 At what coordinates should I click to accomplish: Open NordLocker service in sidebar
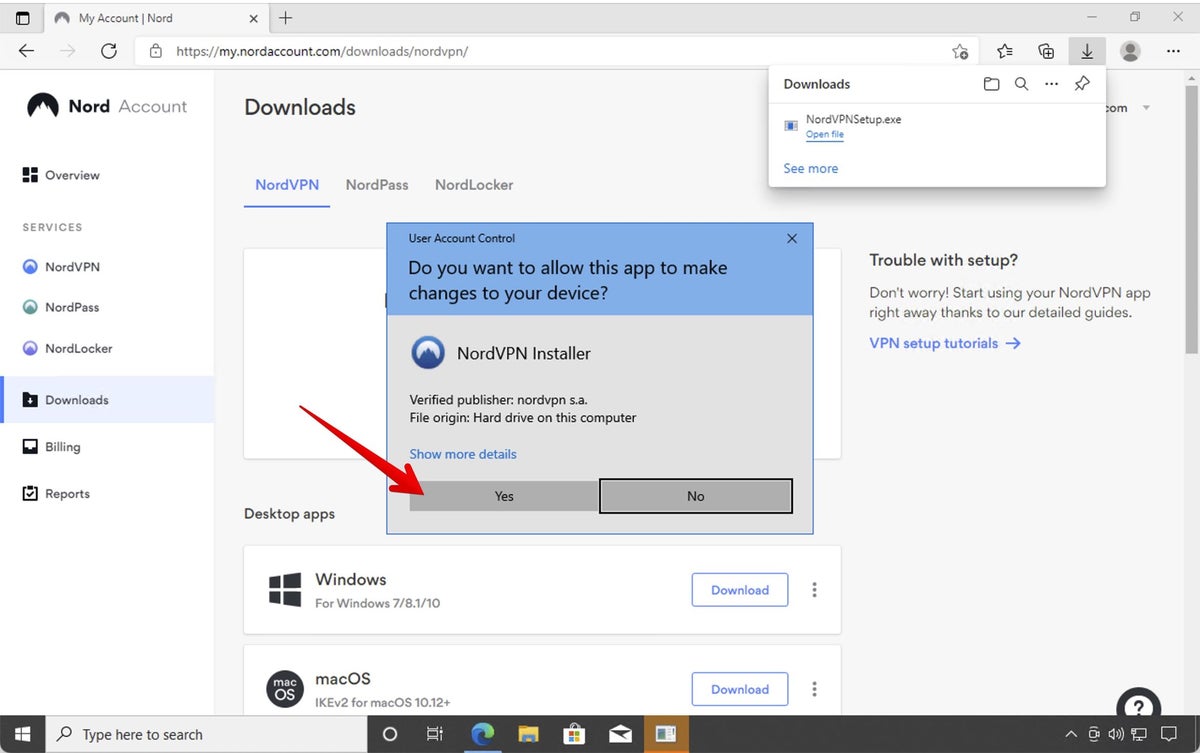pos(67,348)
